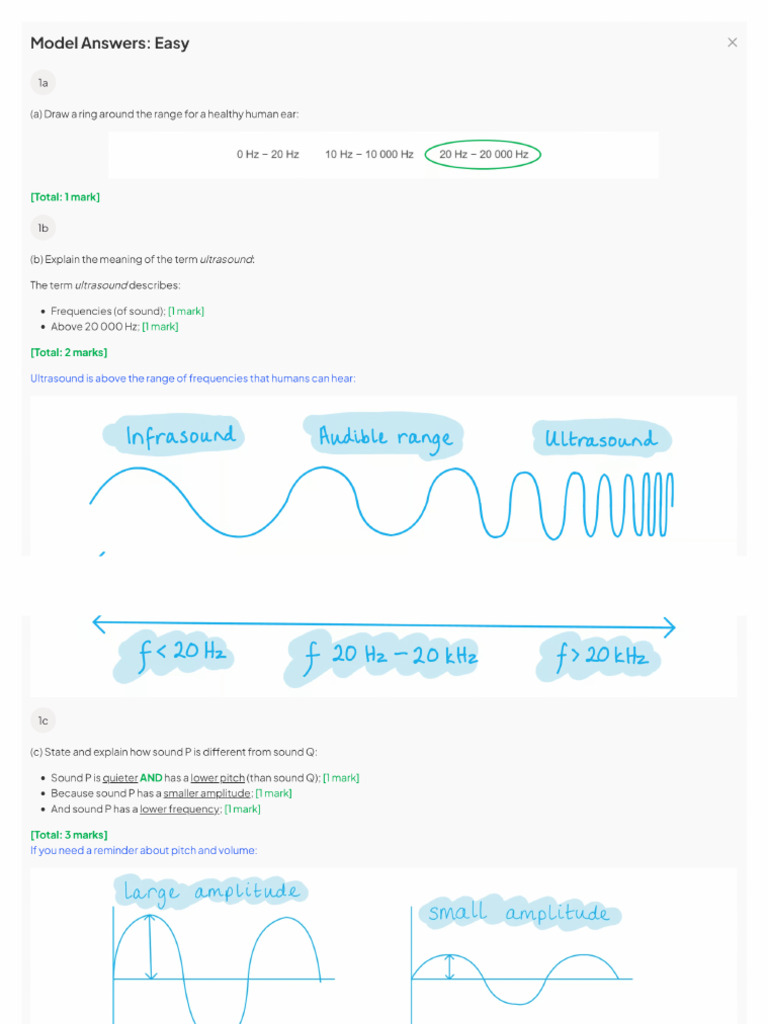The image size is (768, 1024).
Task: Click the small amplitude wave graph
Action: [x=520, y=967]
